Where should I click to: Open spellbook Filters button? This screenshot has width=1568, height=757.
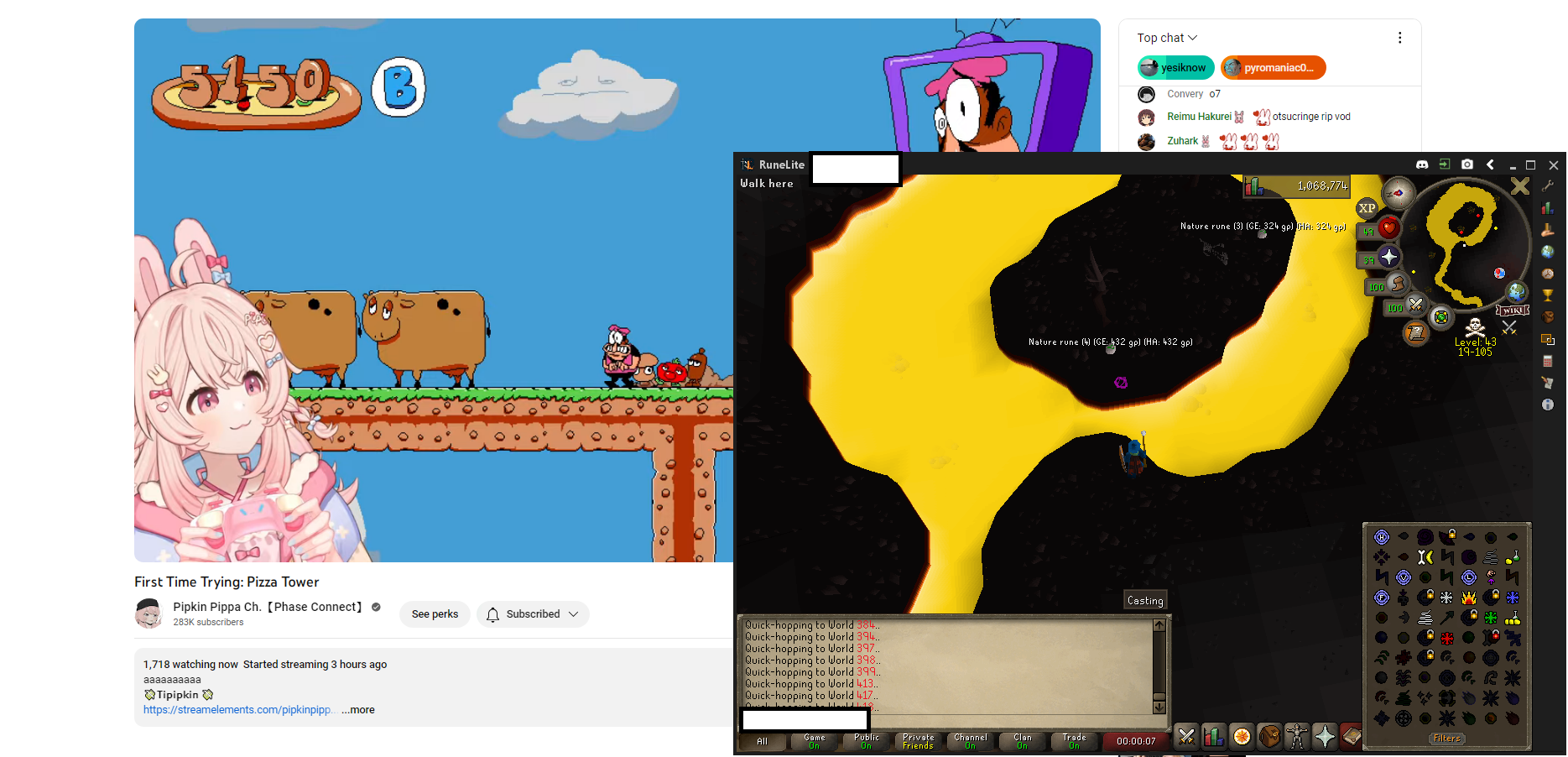point(1447,739)
